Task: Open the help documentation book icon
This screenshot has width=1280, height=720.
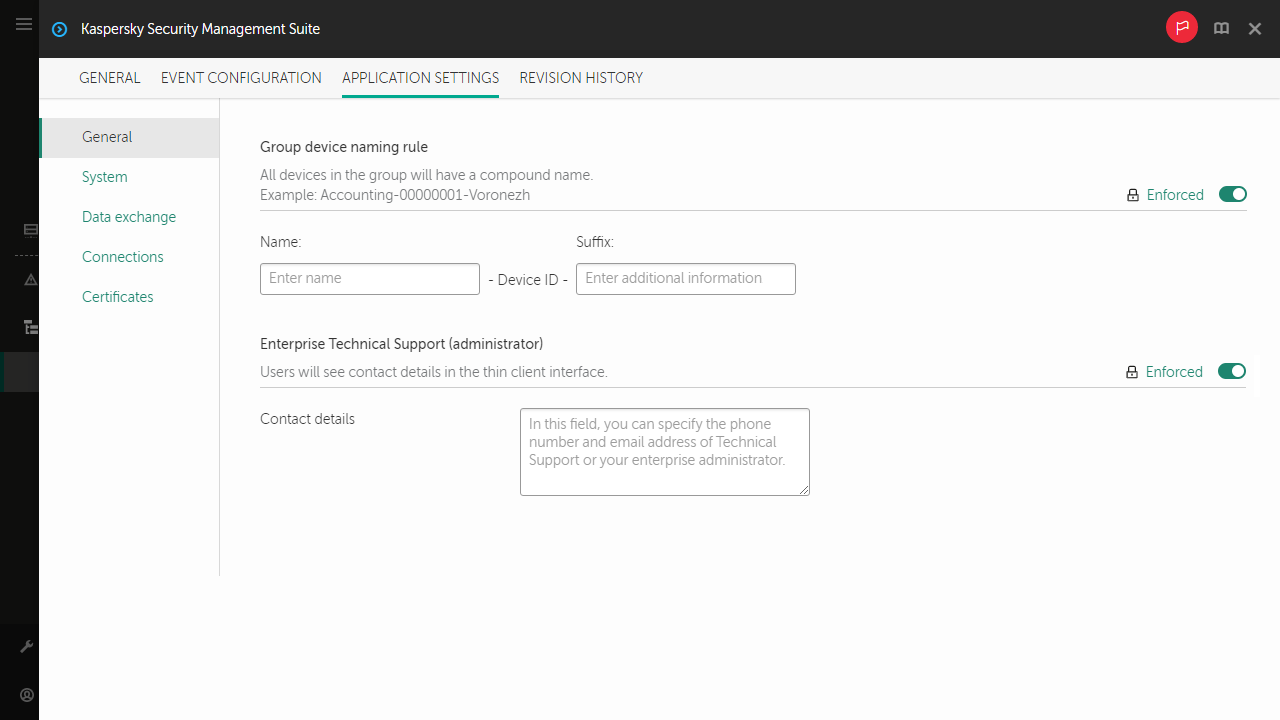Action: 1221,28
